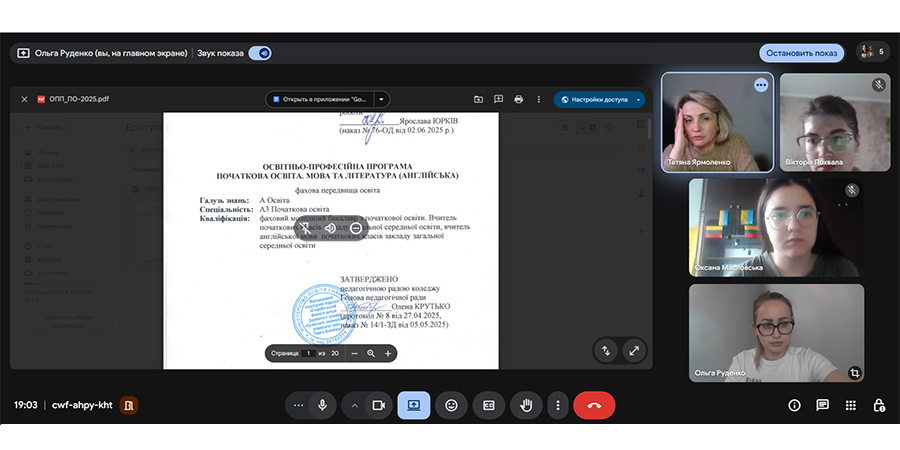Click the 19:03 time in the bottom bar

point(26,405)
